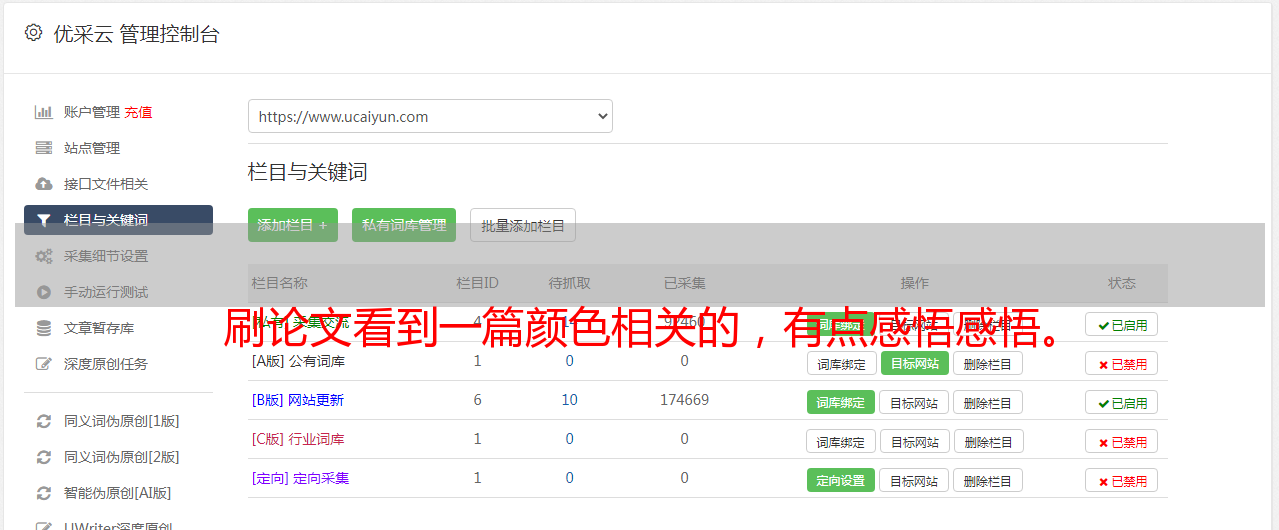Open the [定向] 定向采集 column link
The image size is (1279, 530).
coord(301,478)
